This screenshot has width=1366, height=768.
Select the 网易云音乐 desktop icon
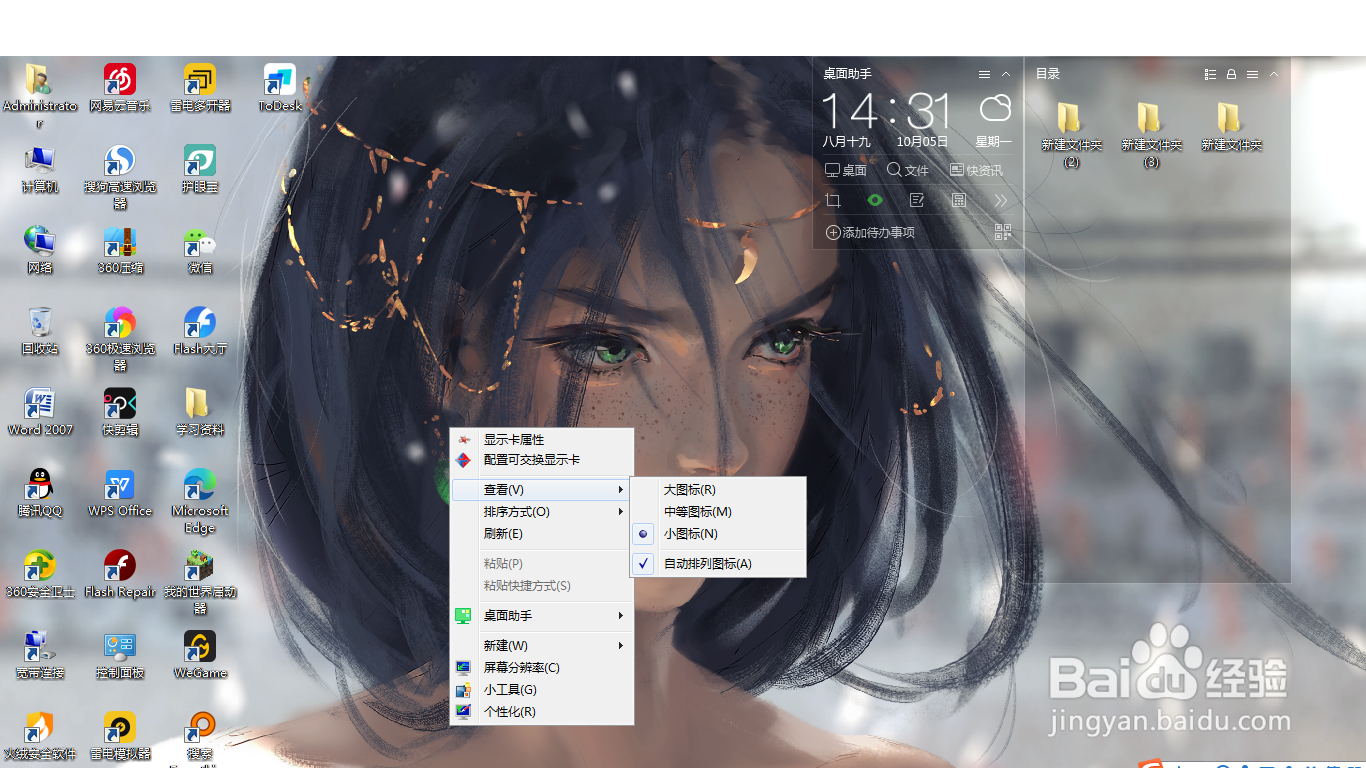[x=120, y=88]
